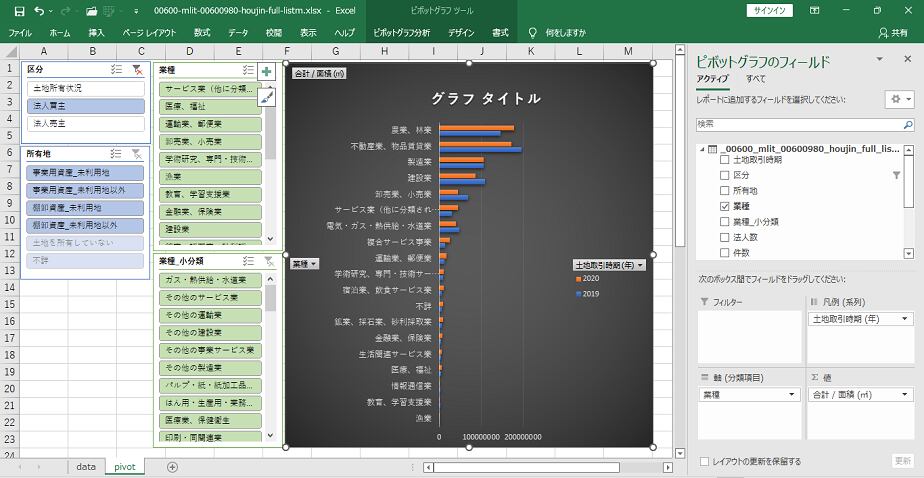This screenshot has height=478, width=924.
Task: Open the 土地取引時期(年) legend dropdown on chart
Action: click(609, 266)
